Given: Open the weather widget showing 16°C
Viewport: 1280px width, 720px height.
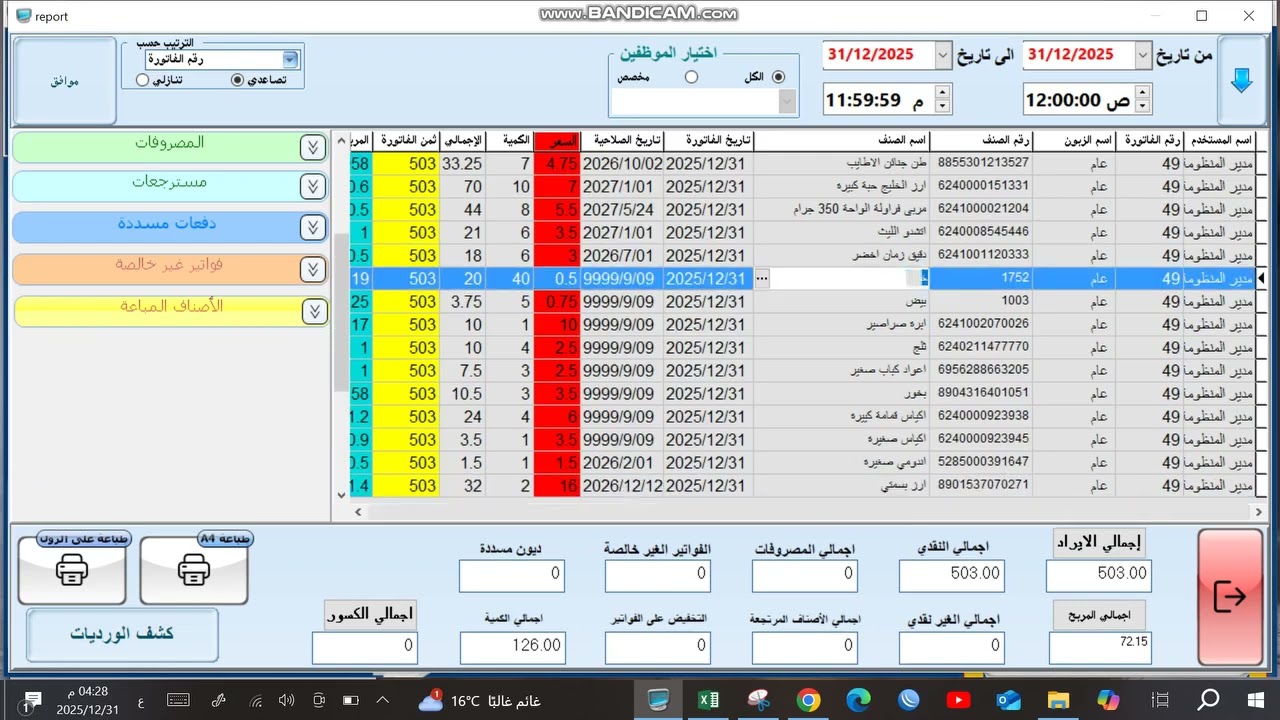Looking at the screenshot, I should [x=480, y=701].
